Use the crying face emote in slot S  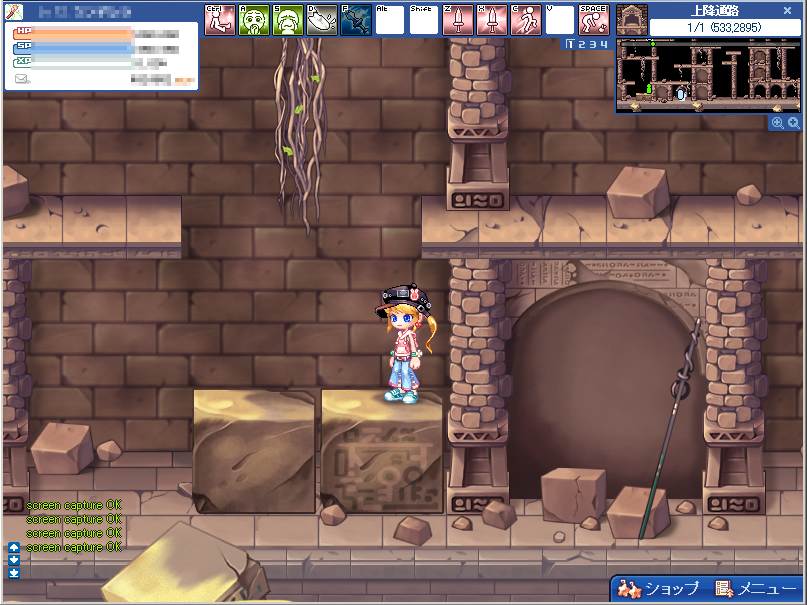[x=288, y=20]
